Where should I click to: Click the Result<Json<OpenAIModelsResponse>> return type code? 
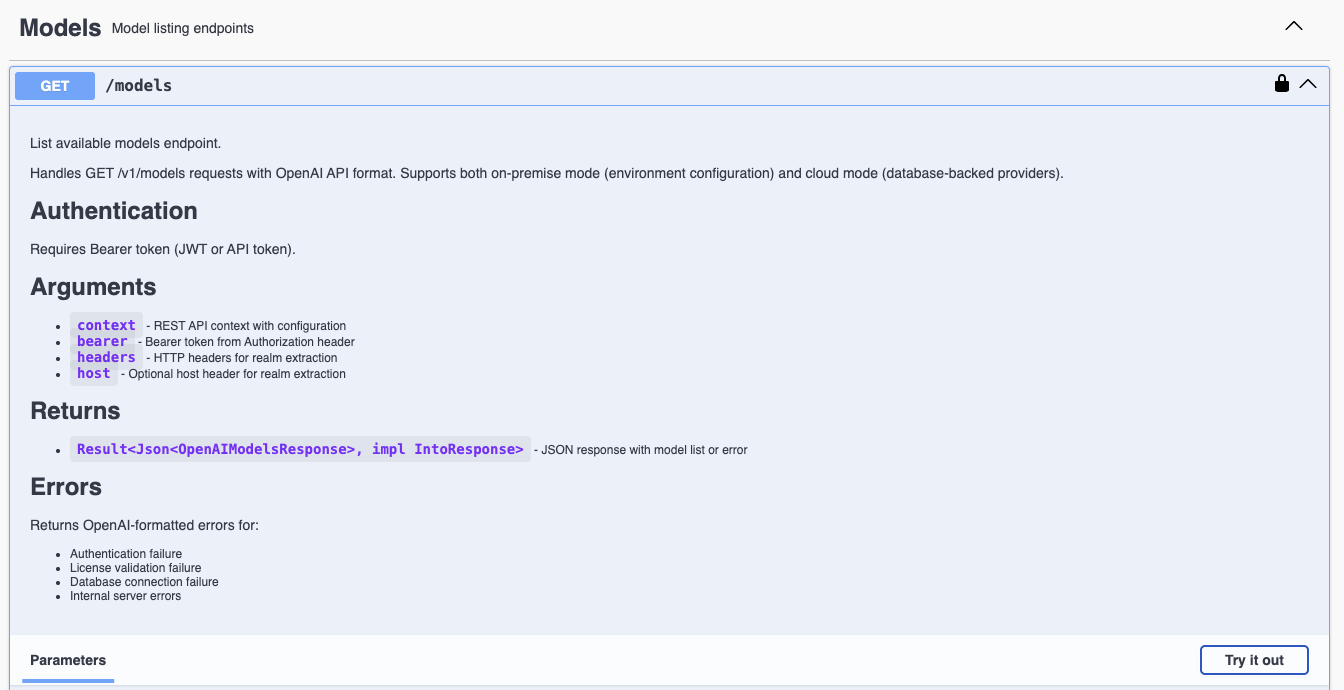[x=300, y=449]
